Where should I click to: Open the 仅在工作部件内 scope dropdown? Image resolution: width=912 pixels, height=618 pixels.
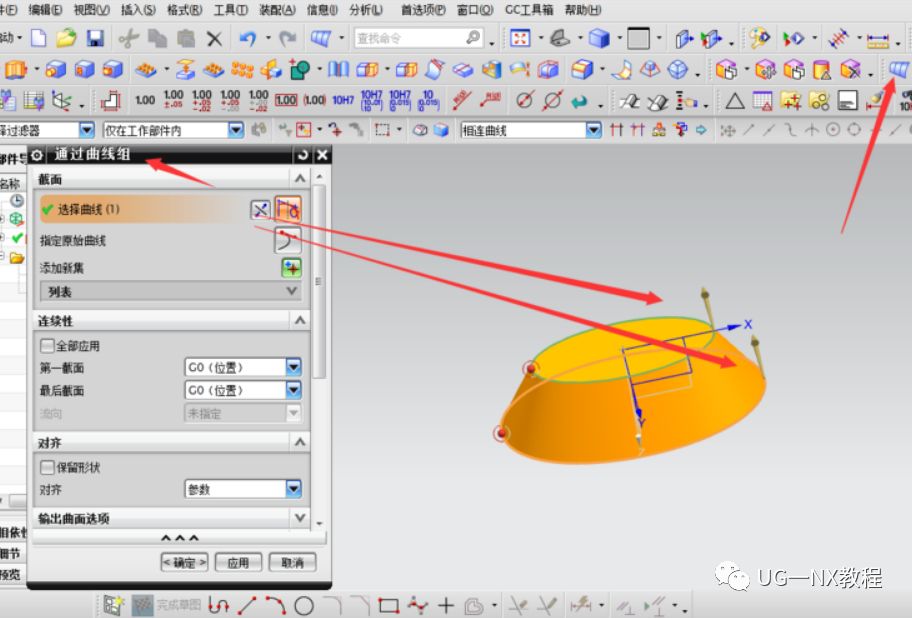click(x=236, y=130)
